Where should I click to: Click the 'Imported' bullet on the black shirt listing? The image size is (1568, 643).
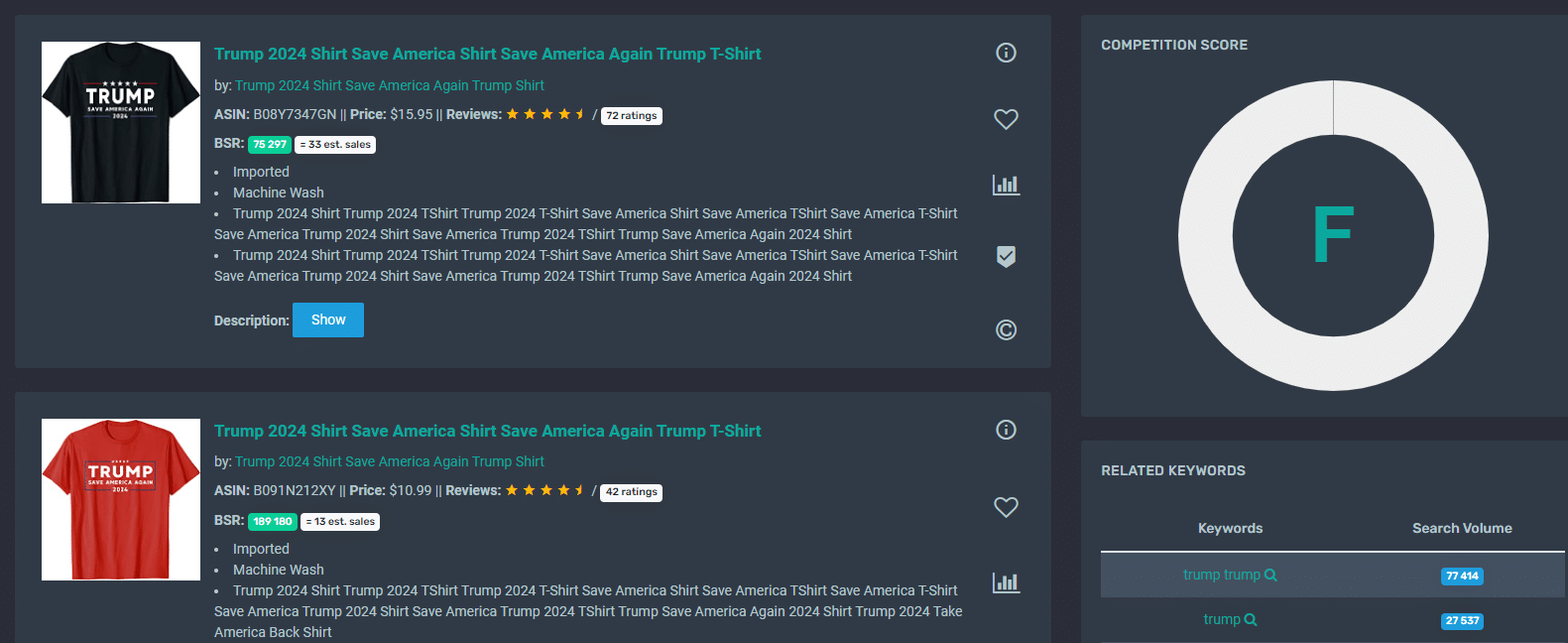coord(261,172)
